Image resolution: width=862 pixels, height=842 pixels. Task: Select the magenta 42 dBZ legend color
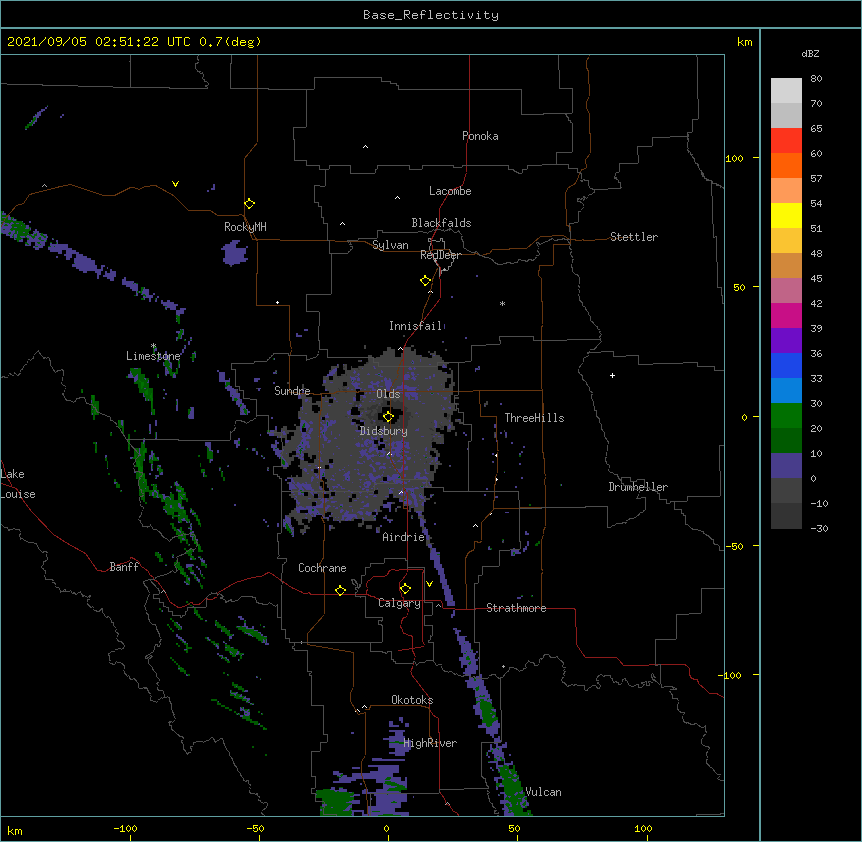786,315
